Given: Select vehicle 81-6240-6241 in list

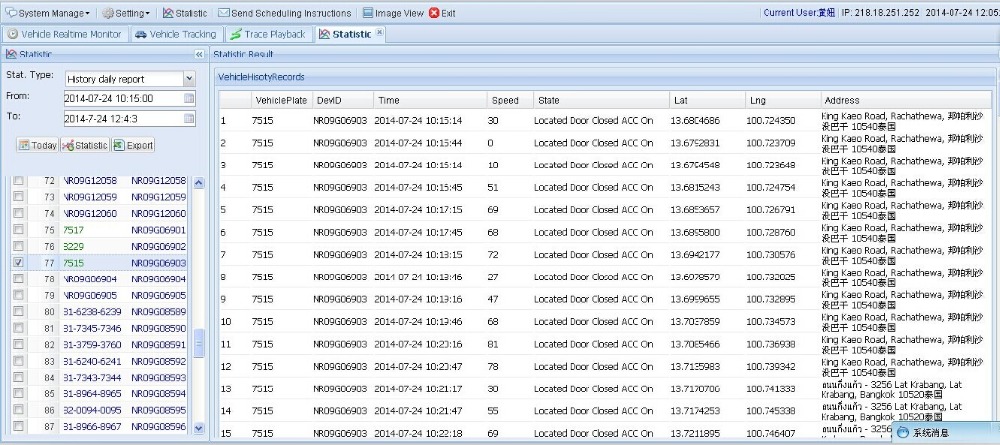Looking at the screenshot, I should (x=90, y=361).
